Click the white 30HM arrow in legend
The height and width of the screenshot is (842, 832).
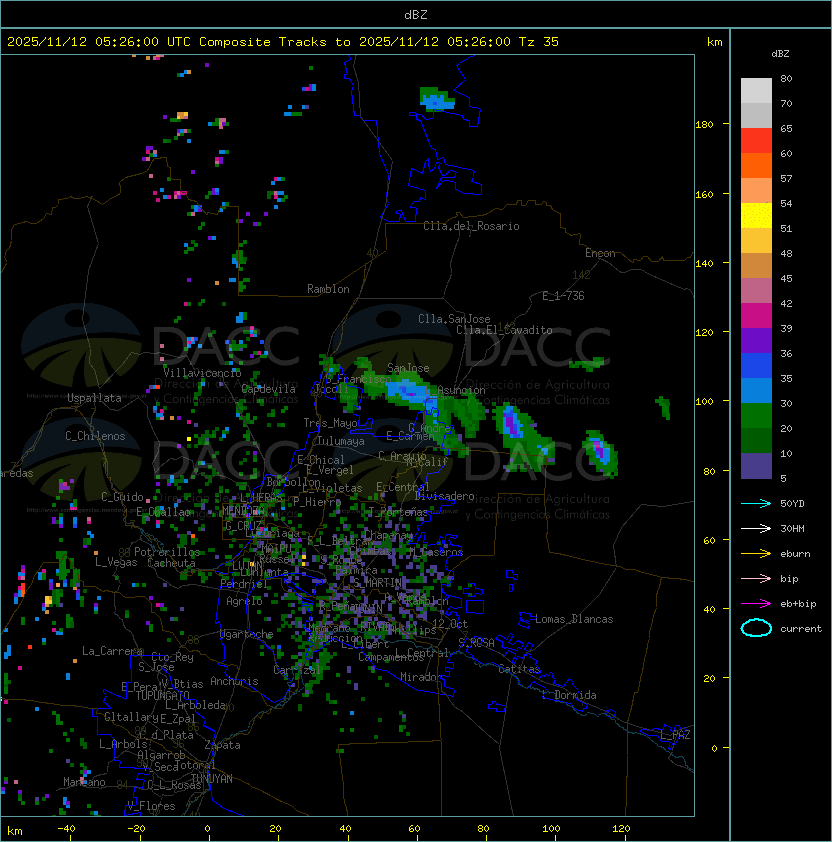coord(756,528)
